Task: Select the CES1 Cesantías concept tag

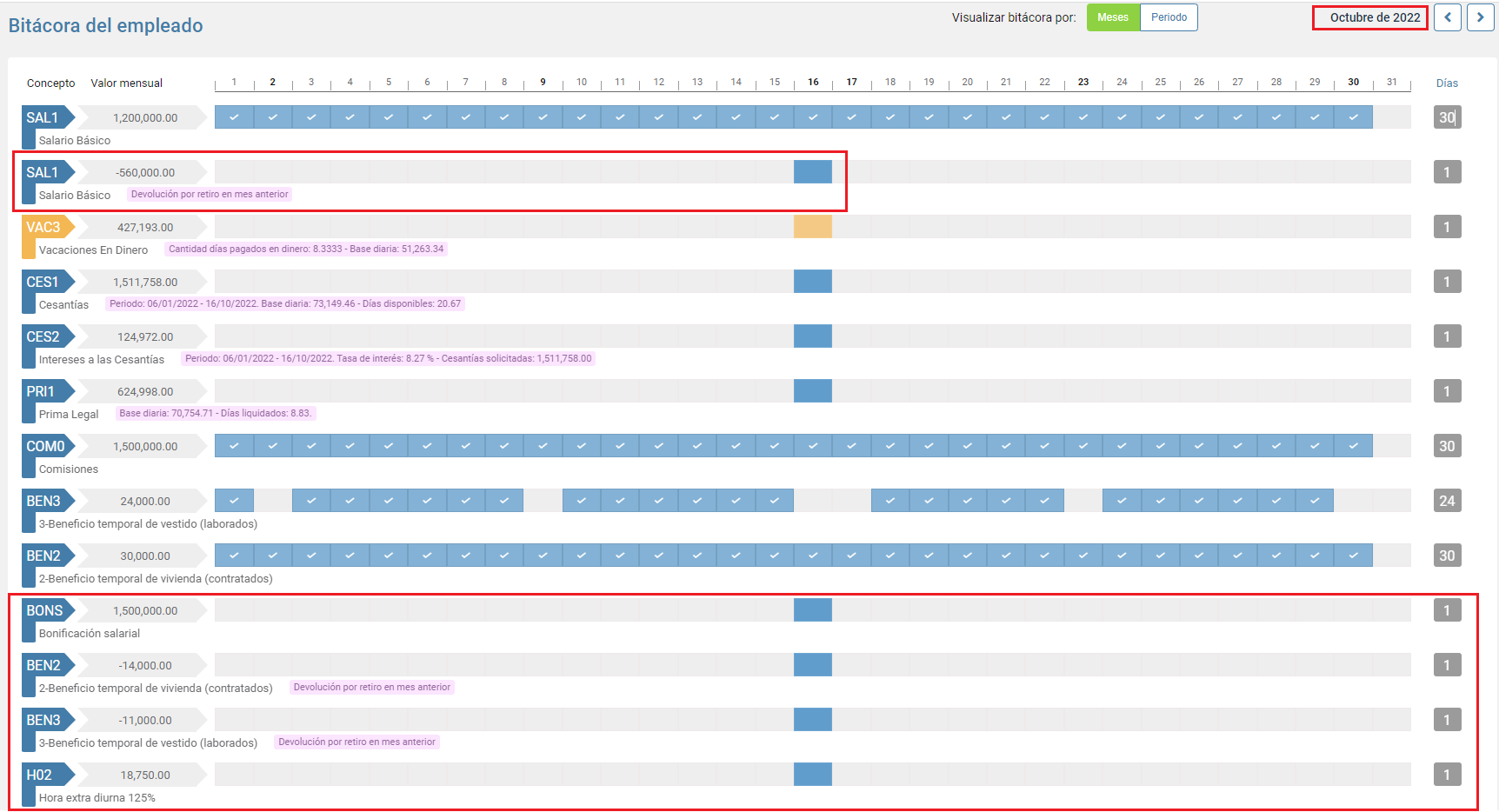Action: pos(49,282)
